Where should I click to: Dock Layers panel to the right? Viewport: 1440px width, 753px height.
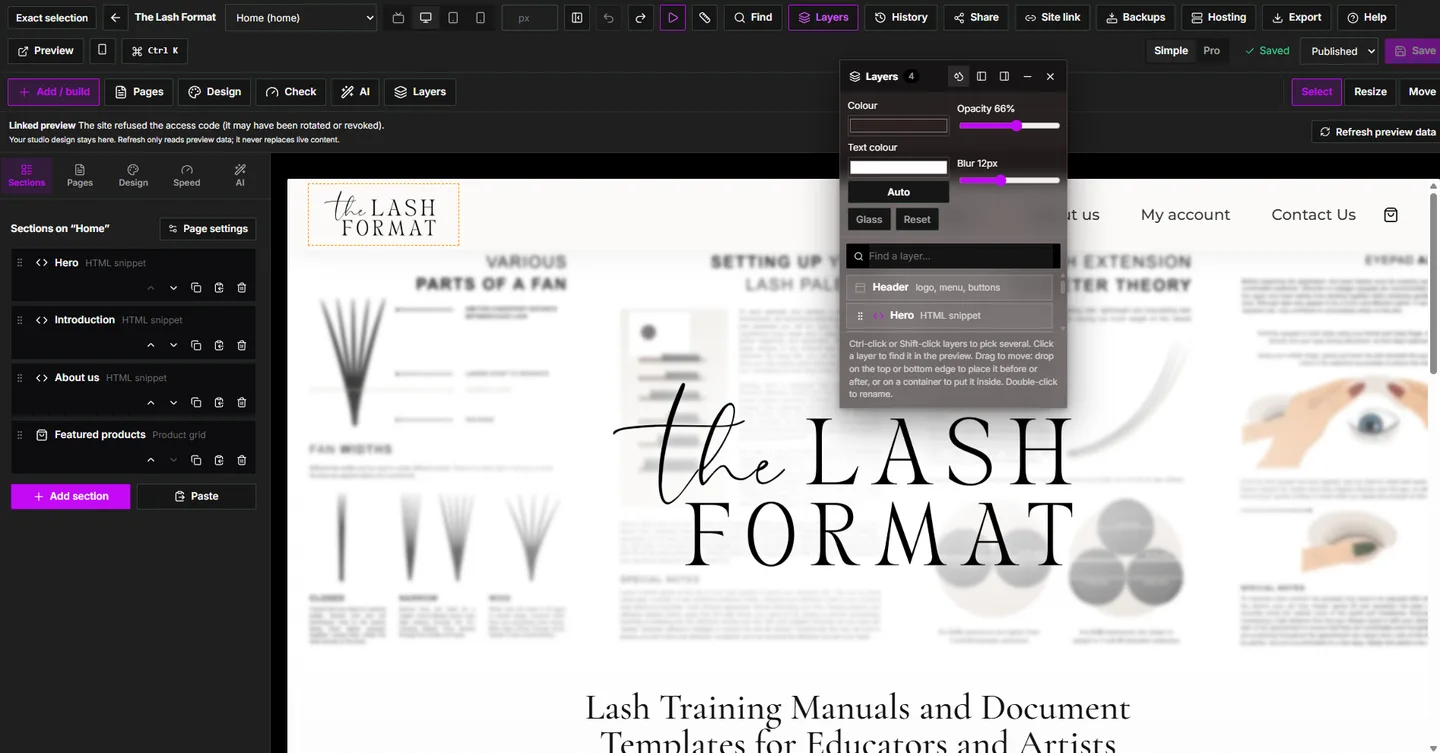click(1005, 76)
